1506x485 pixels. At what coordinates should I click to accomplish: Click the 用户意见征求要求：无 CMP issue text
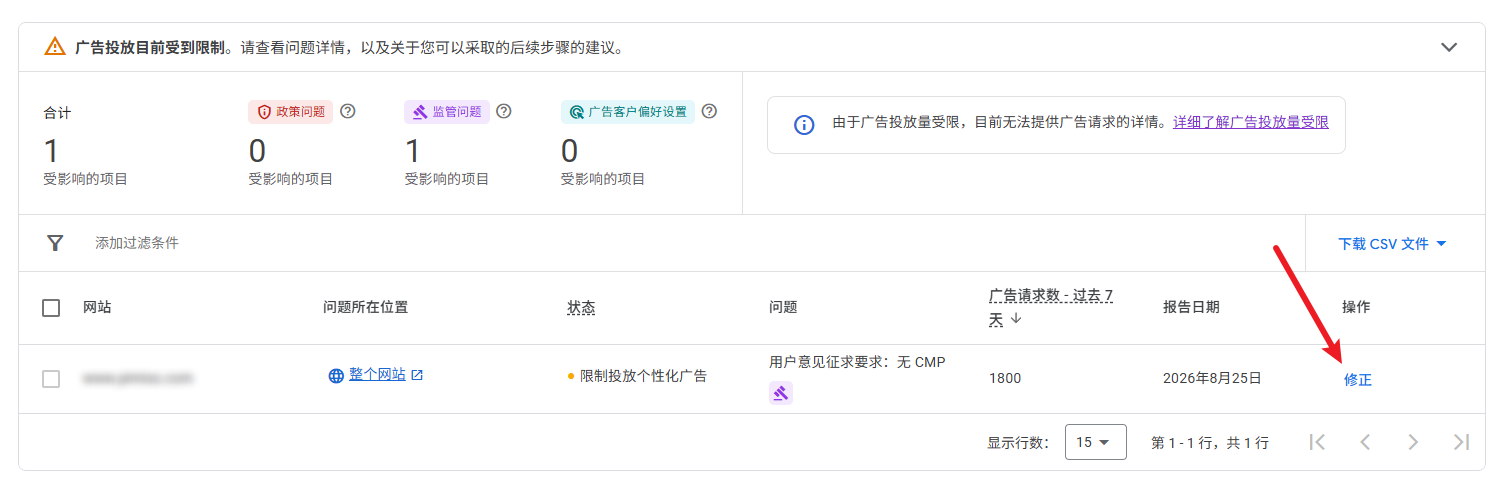(857, 362)
